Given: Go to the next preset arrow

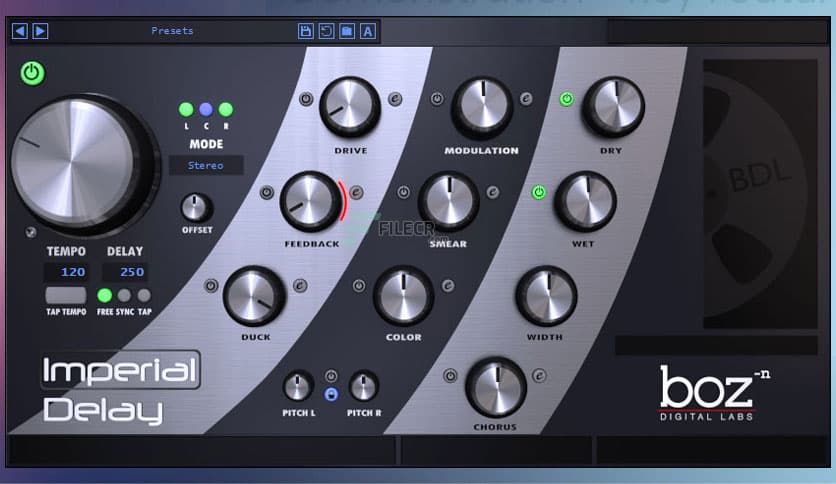Looking at the screenshot, I should [x=40, y=31].
